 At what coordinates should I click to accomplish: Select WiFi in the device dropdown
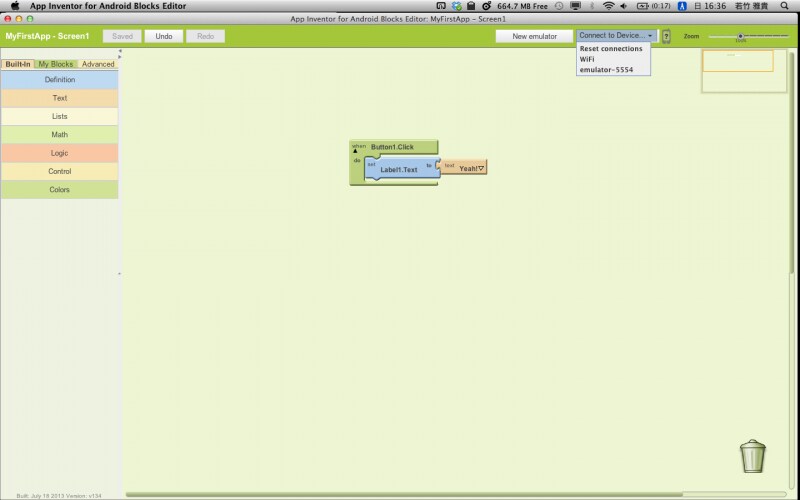coord(587,59)
